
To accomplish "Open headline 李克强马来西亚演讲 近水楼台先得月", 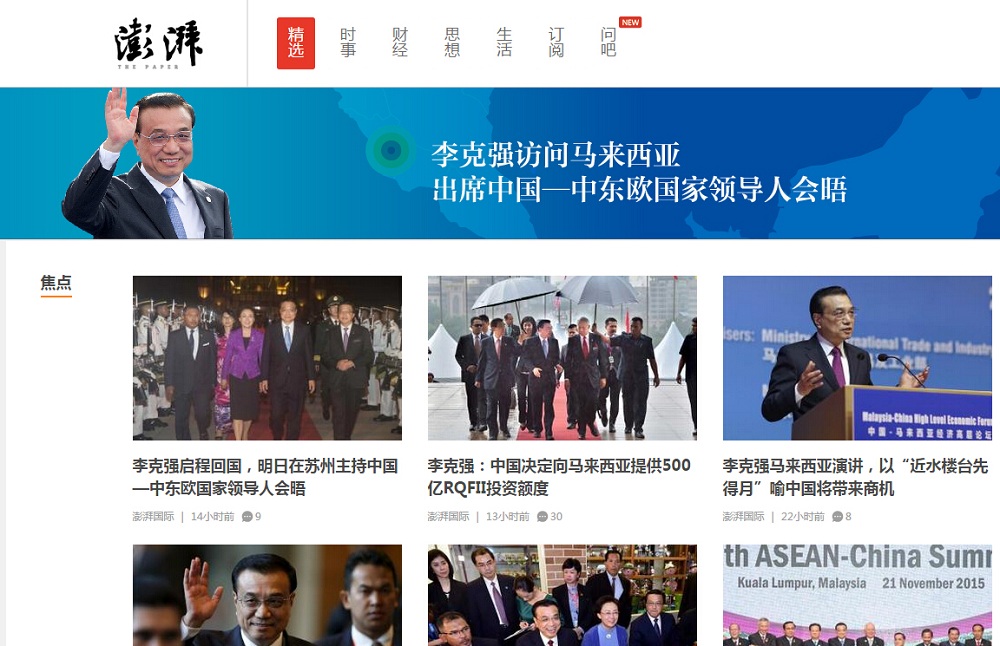I will 855,477.
